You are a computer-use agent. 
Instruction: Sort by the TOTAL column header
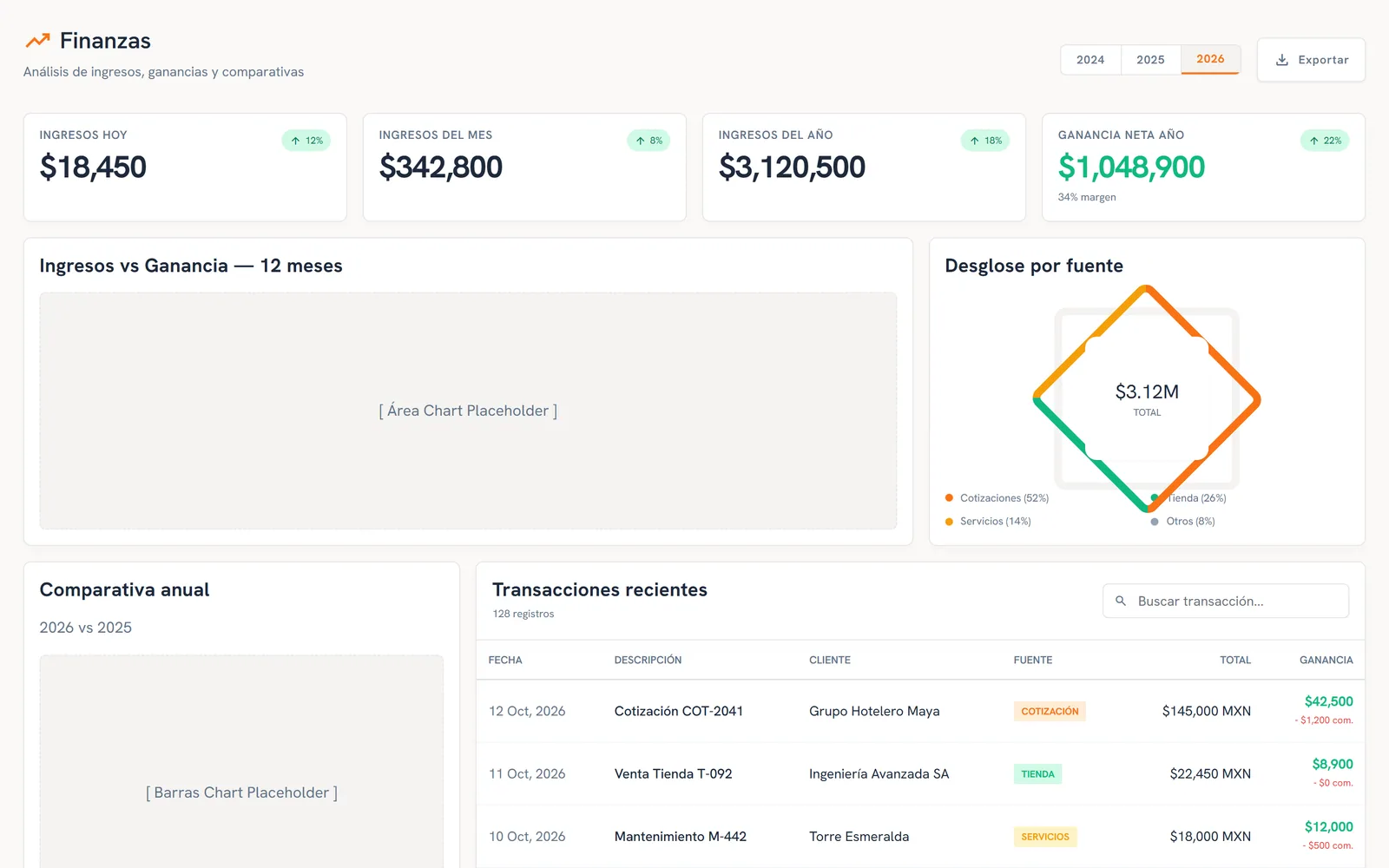(x=1235, y=661)
